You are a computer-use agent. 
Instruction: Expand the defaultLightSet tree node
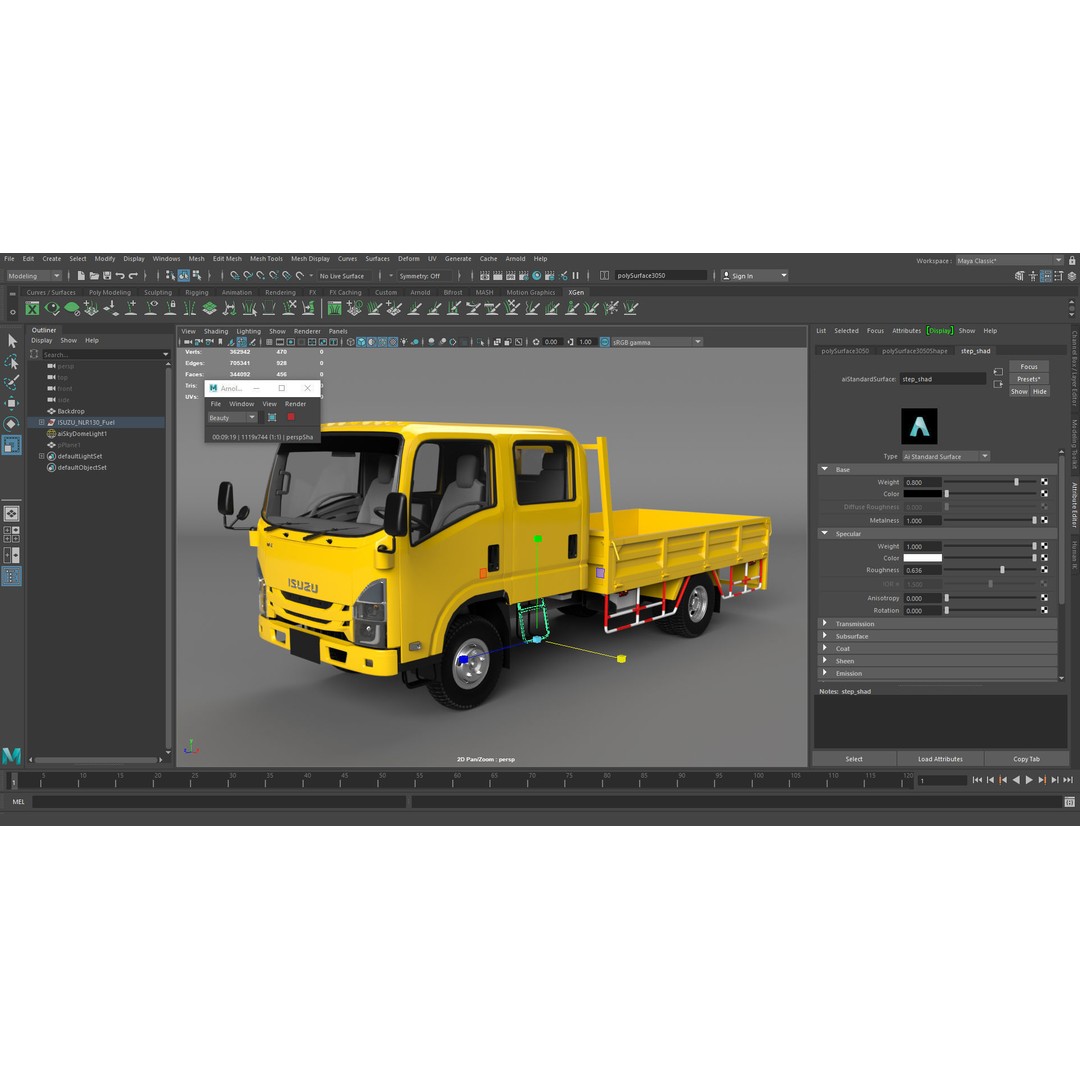[x=41, y=456]
